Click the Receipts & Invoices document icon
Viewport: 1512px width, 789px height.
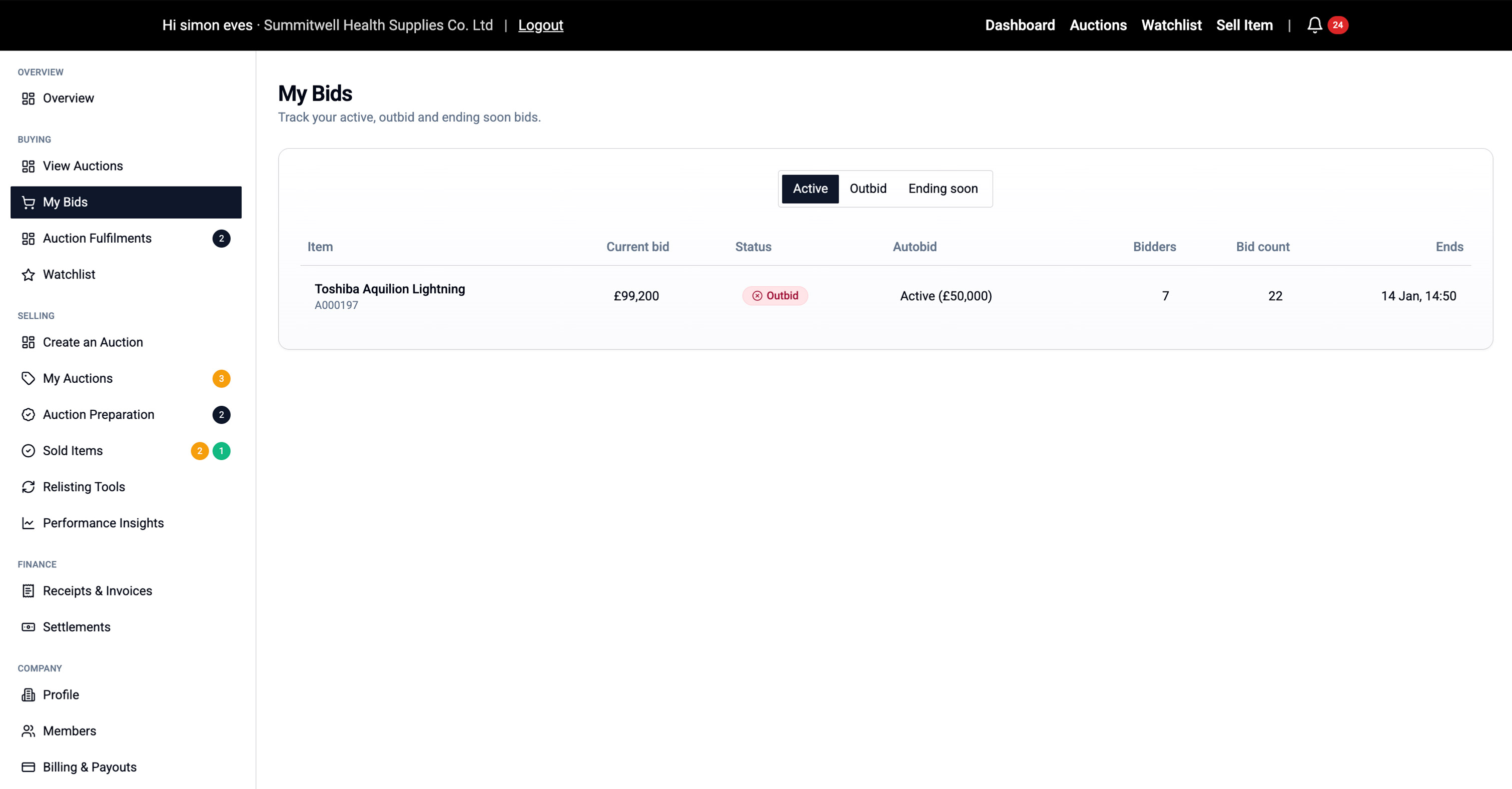pos(28,590)
